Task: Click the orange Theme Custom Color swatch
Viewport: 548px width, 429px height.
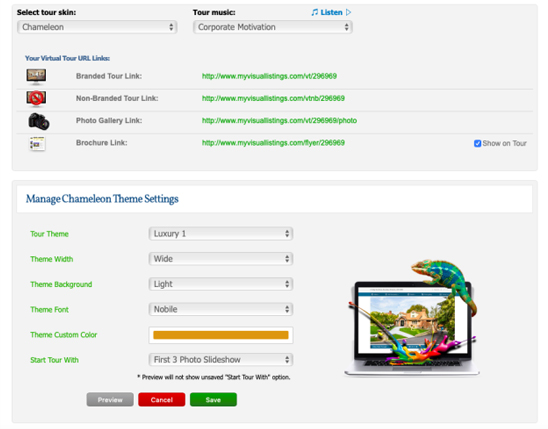Action: point(221,335)
